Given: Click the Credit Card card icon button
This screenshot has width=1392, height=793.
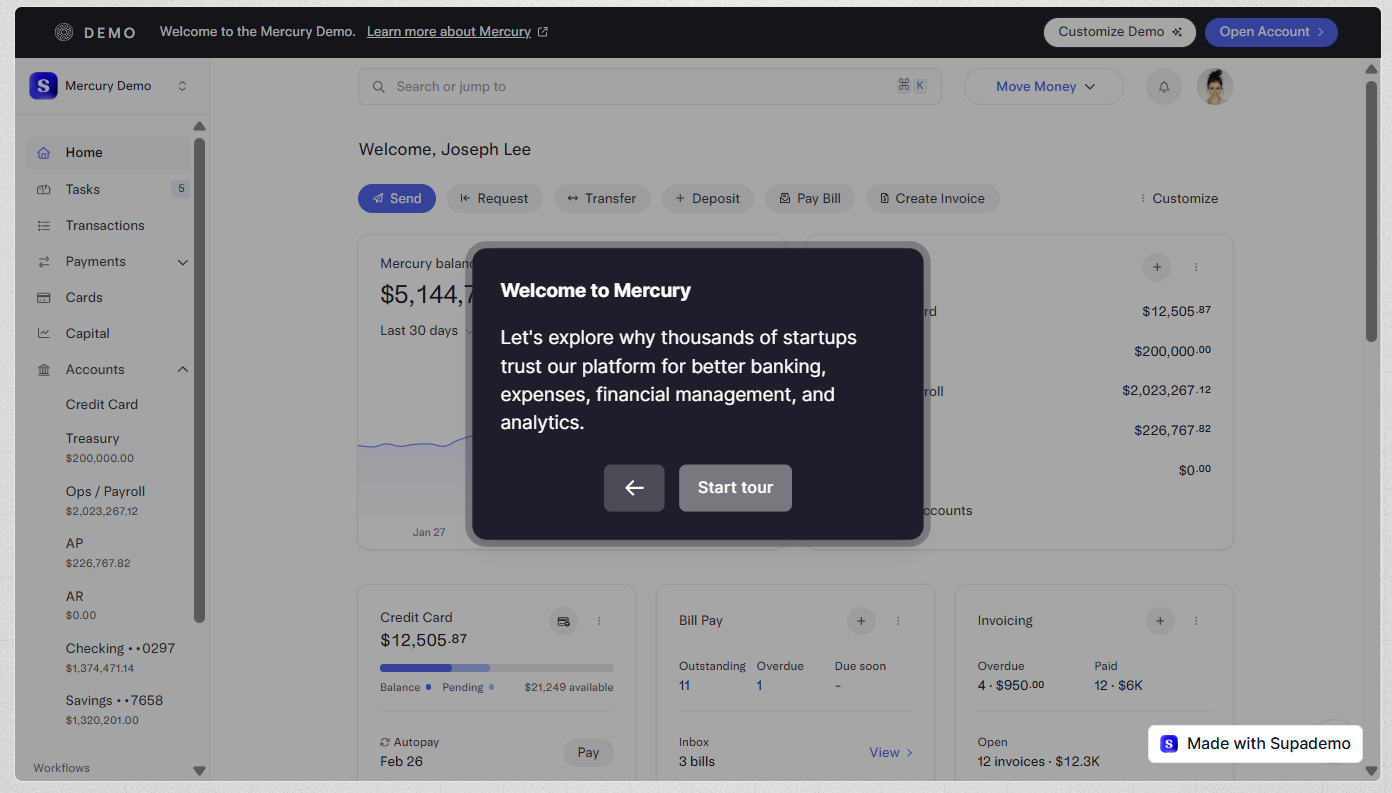Looking at the screenshot, I should 564,621.
